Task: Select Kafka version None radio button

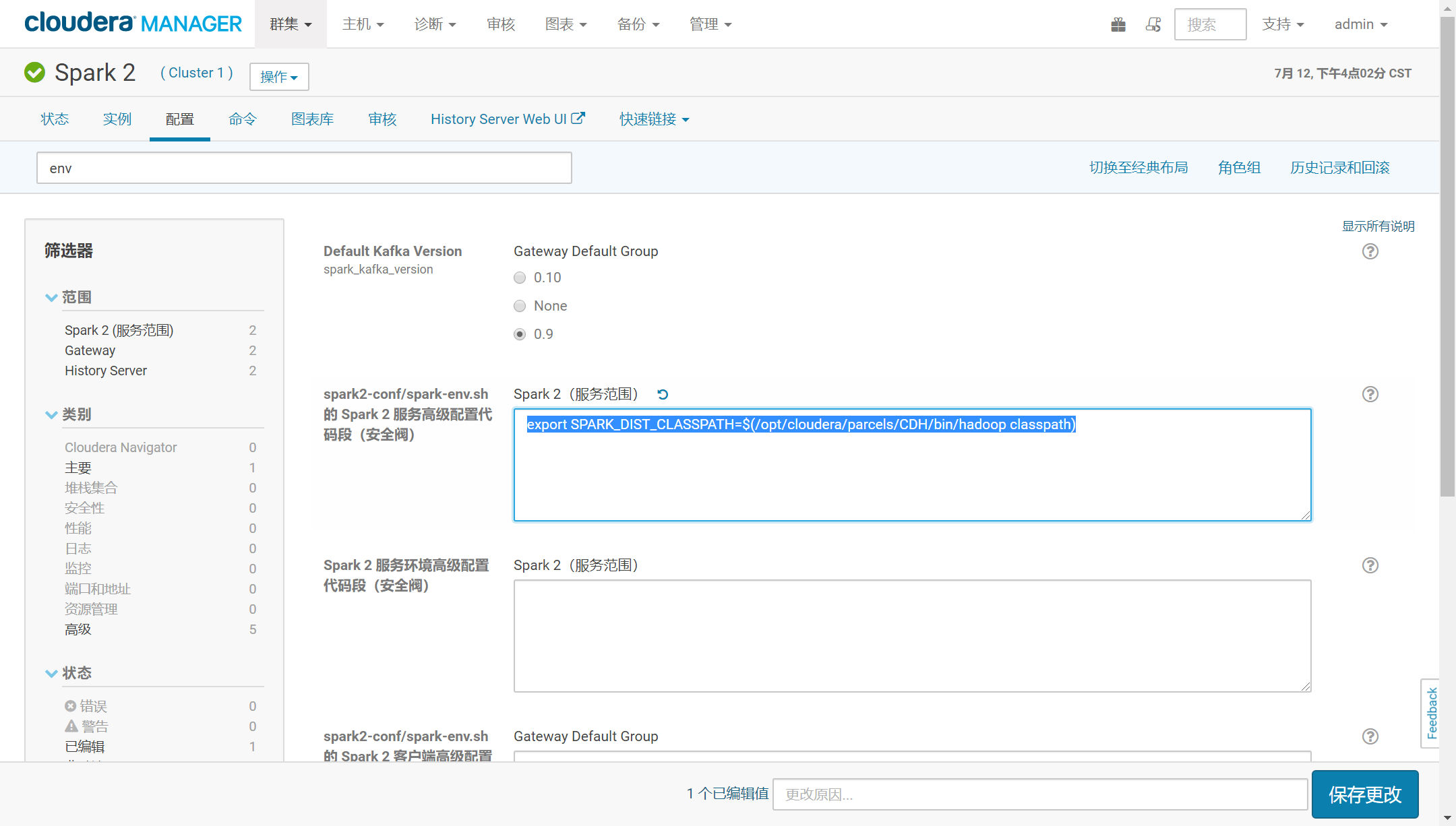Action: tap(520, 306)
